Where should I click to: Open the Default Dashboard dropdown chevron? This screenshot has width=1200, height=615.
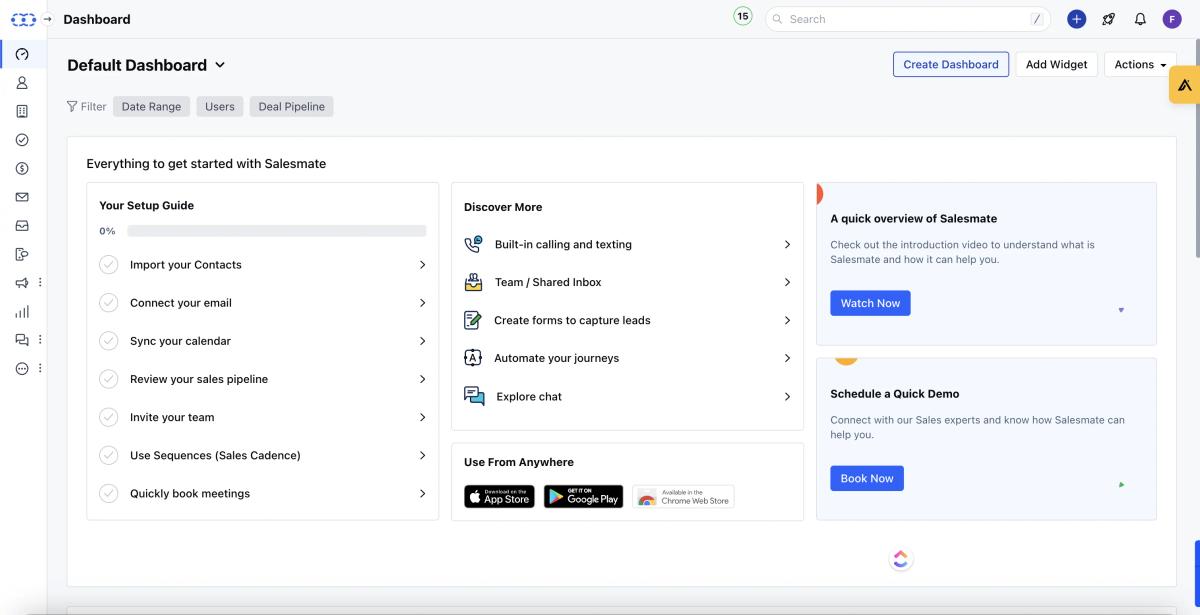click(220, 65)
